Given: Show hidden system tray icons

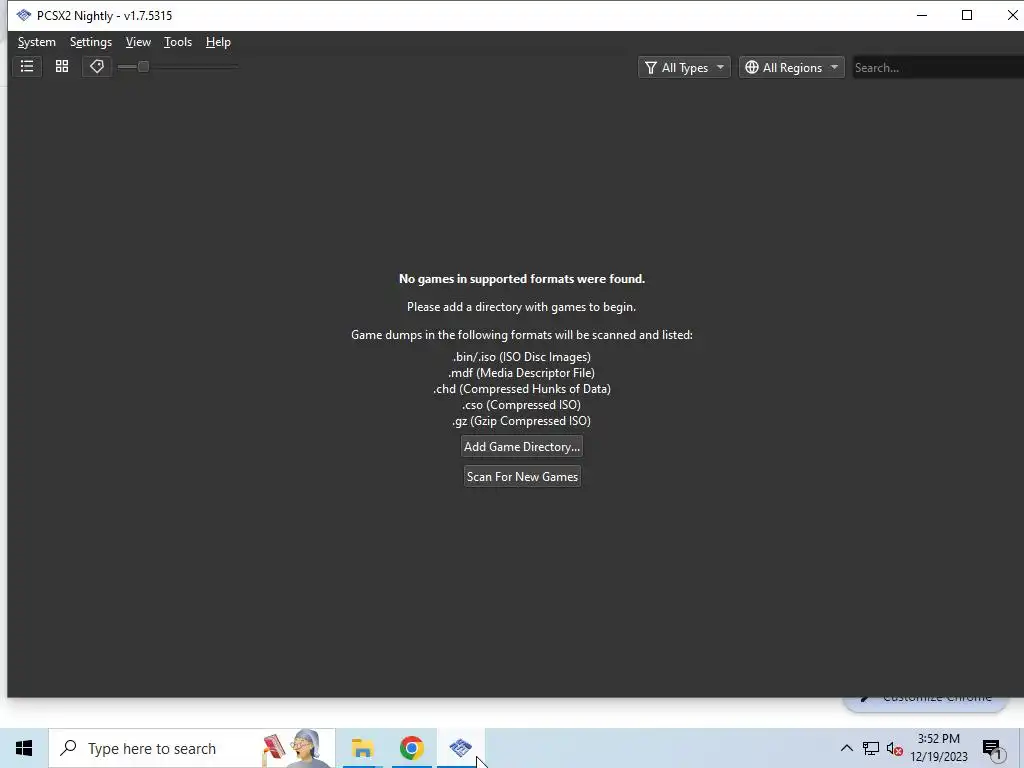Looking at the screenshot, I should pyautogui.click(x=846, y=748).
